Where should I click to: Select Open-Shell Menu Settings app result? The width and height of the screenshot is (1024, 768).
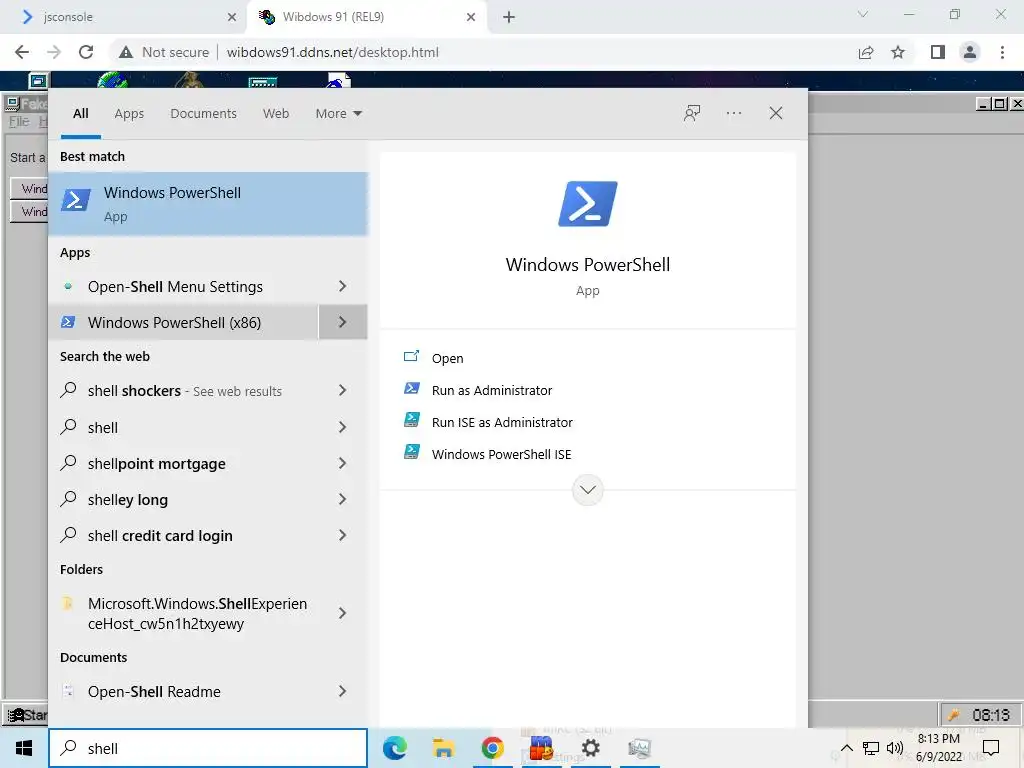pyautogui.click(x=184, y=286)
